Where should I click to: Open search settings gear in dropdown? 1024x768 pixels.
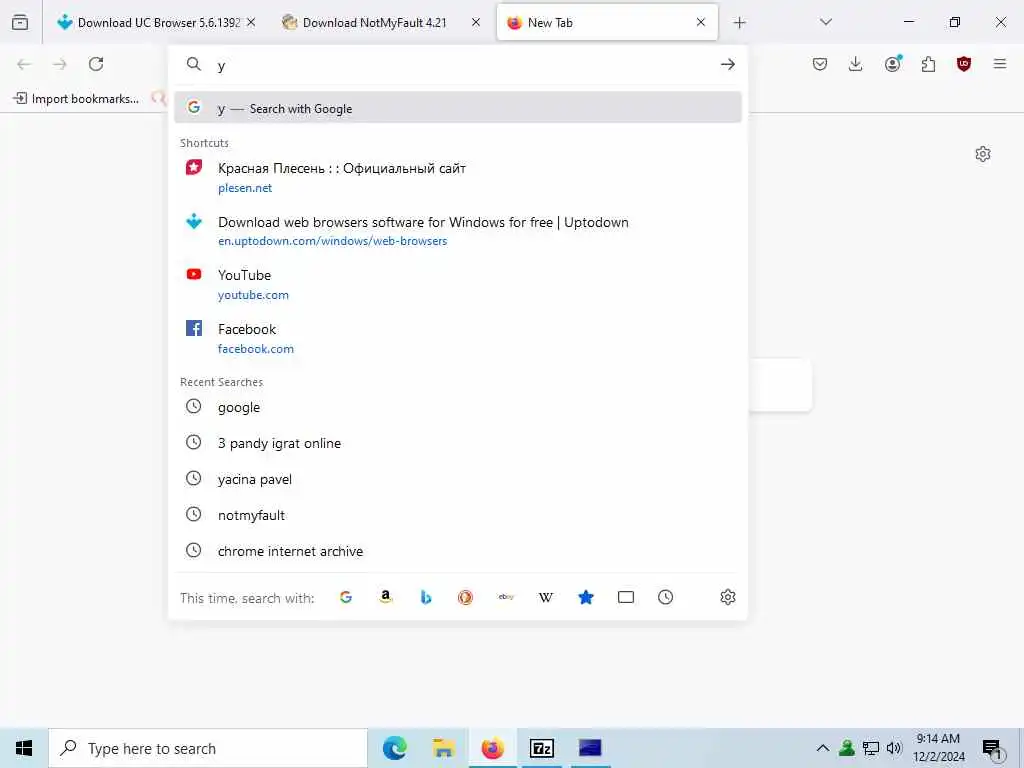[x=728, y=597]
